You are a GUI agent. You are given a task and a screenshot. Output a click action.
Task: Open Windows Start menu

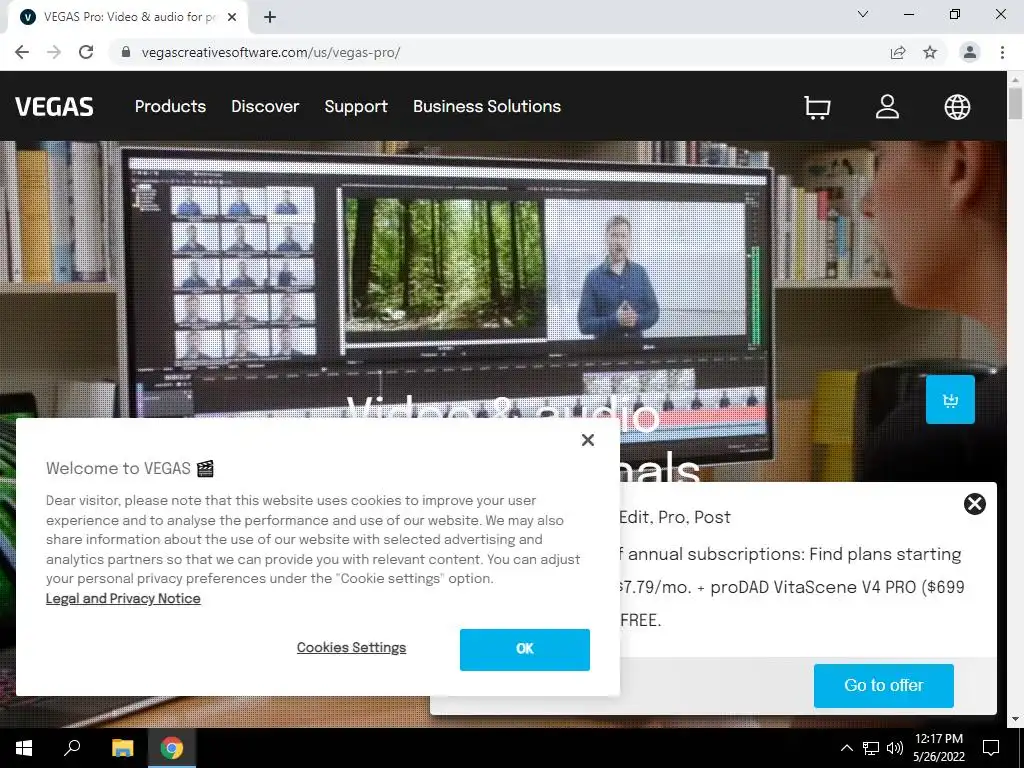click(24, 748)
